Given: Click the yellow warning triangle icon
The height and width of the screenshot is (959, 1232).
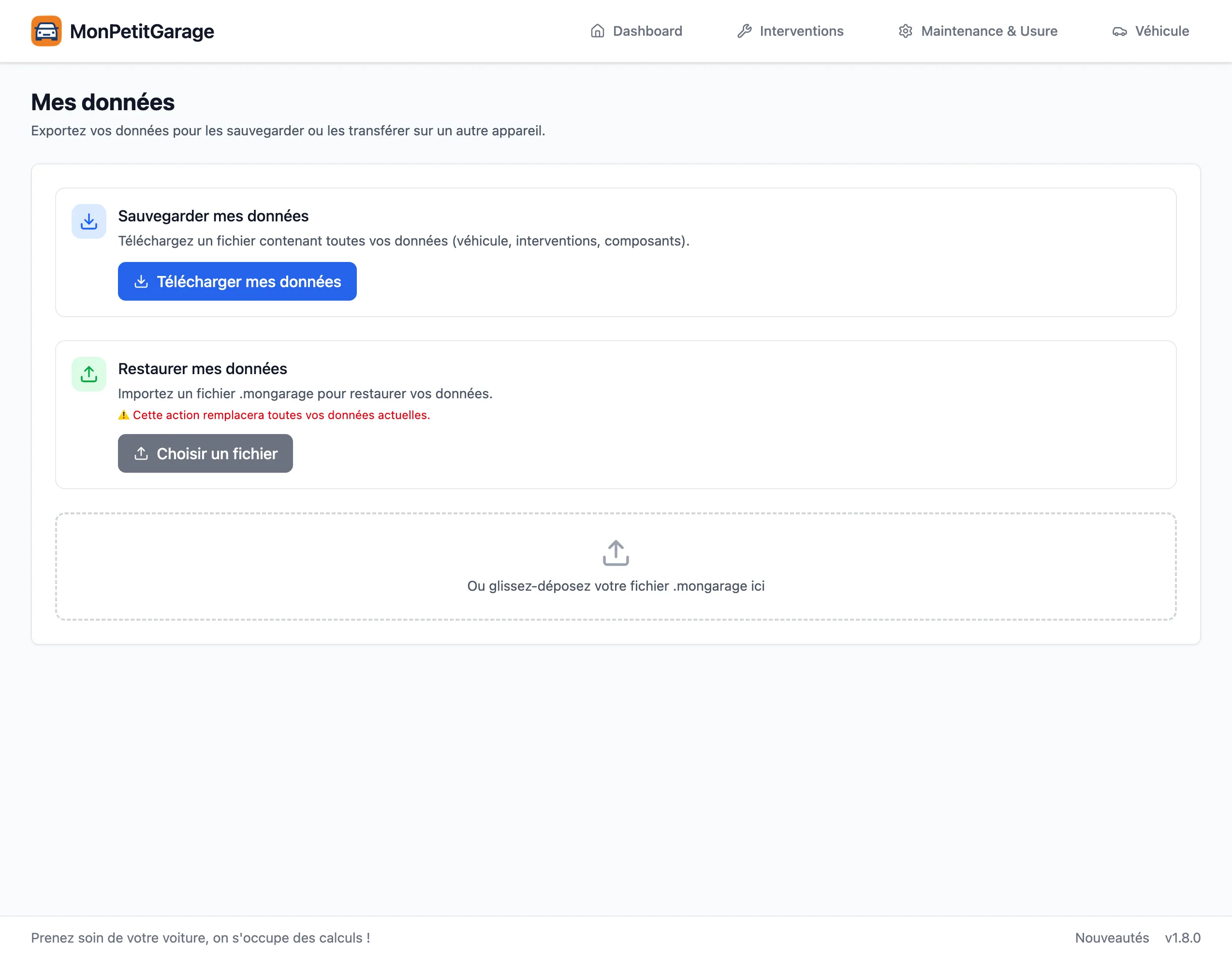Looking at the screenshot, I should (124, 415).
